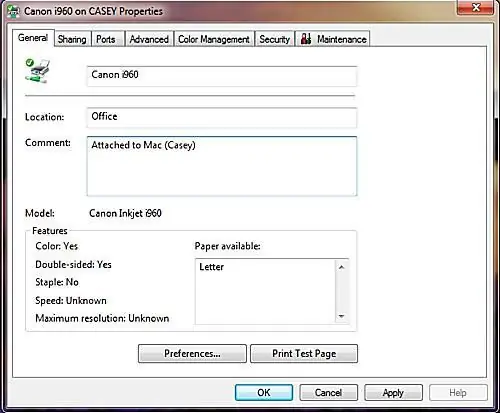Click inside the Comment text box

pos(222,166)
